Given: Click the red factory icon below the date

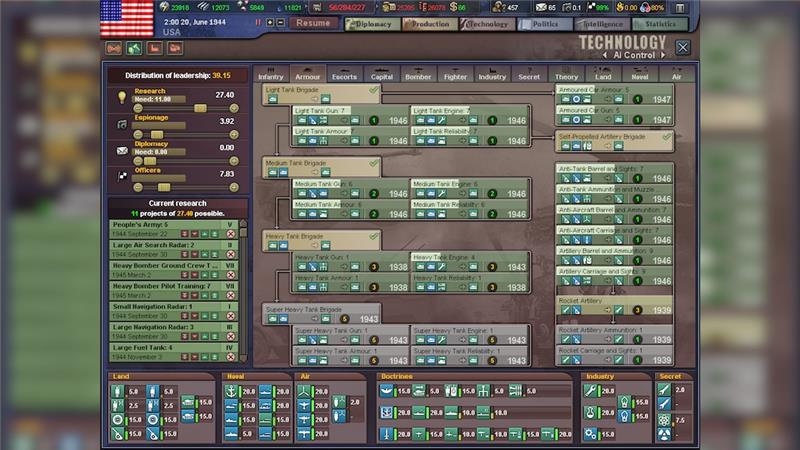Looking at the screenshot, I should tap(155, 48).
